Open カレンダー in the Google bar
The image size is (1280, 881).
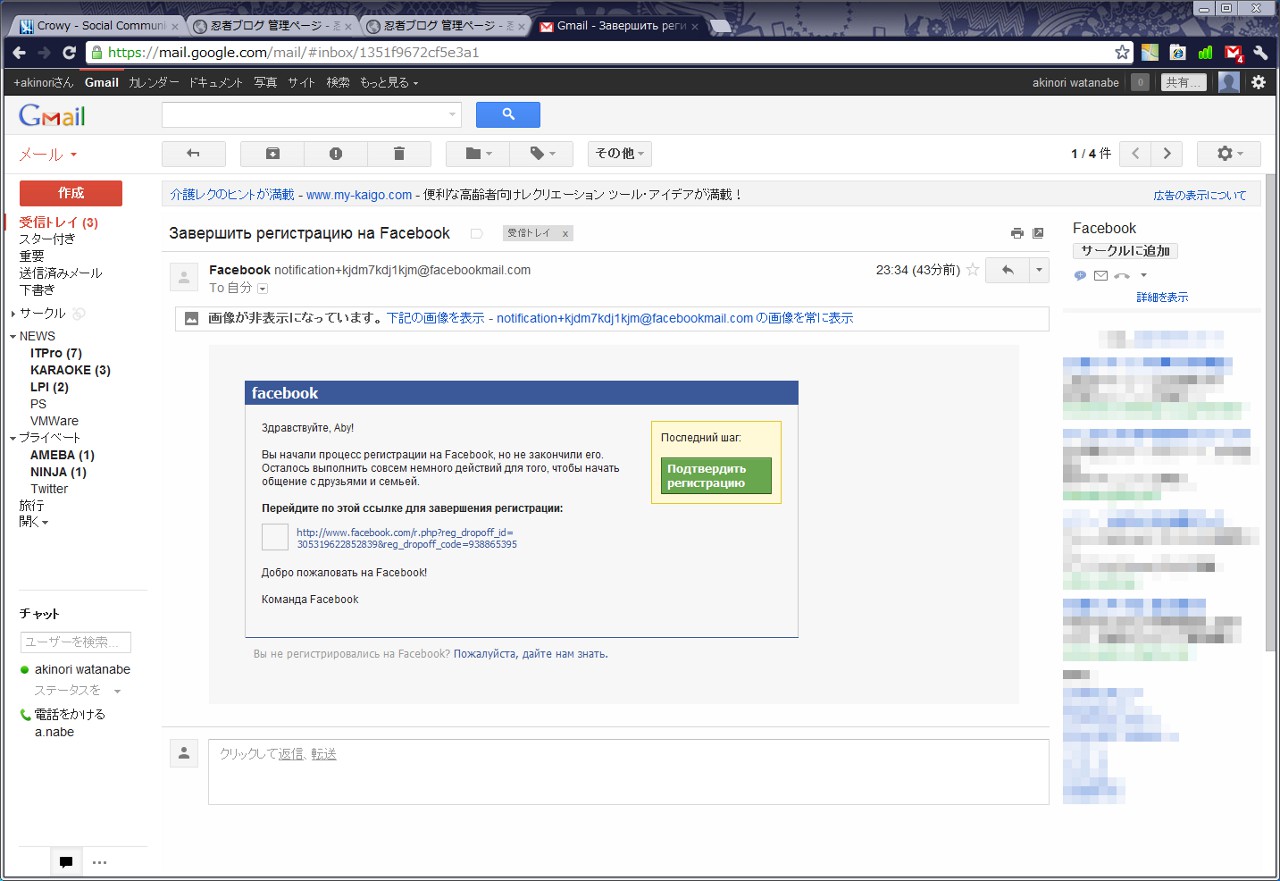pyautogui.click(x=153, y=83)
